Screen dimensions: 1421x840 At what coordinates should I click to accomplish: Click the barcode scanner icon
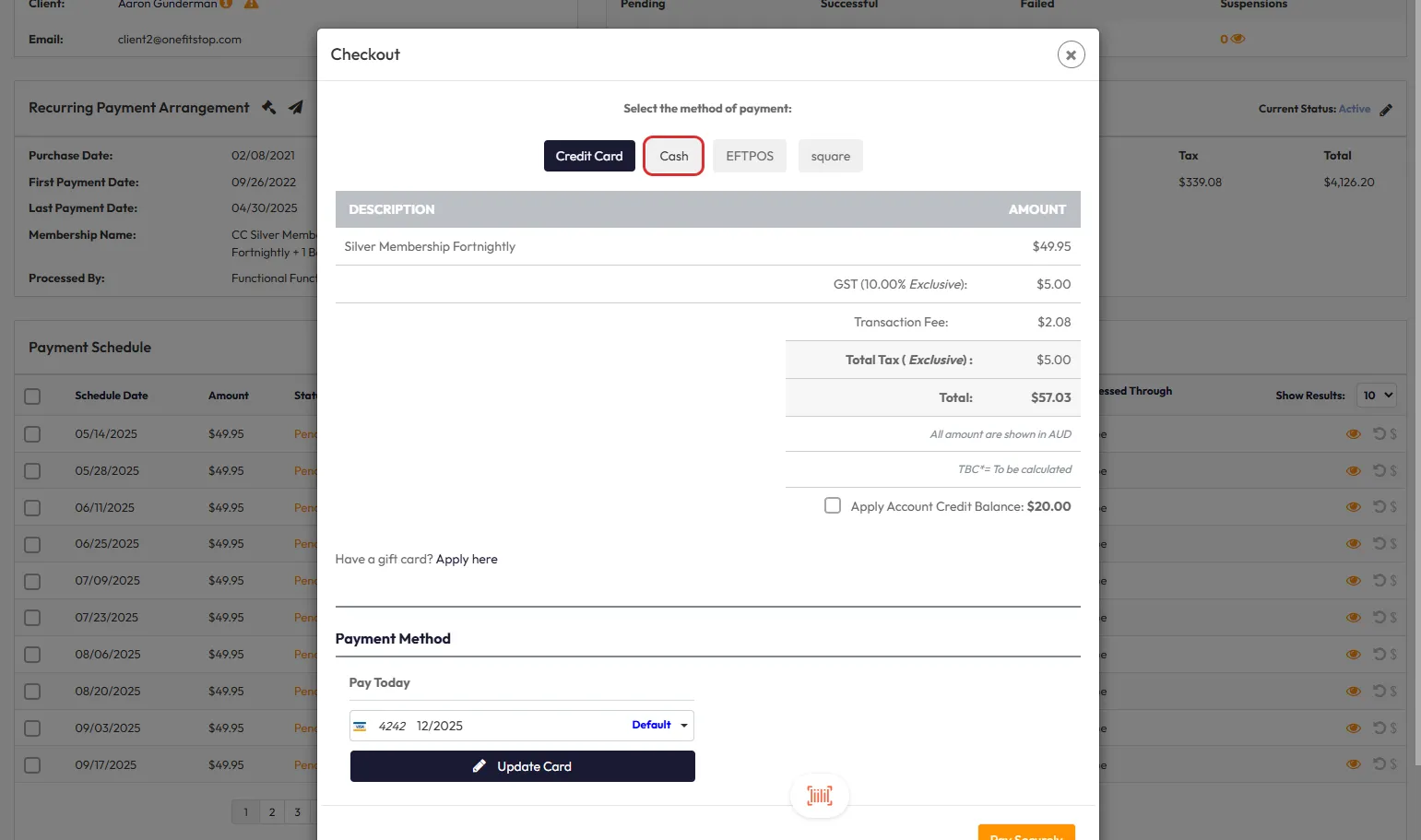tap(819, 796)
